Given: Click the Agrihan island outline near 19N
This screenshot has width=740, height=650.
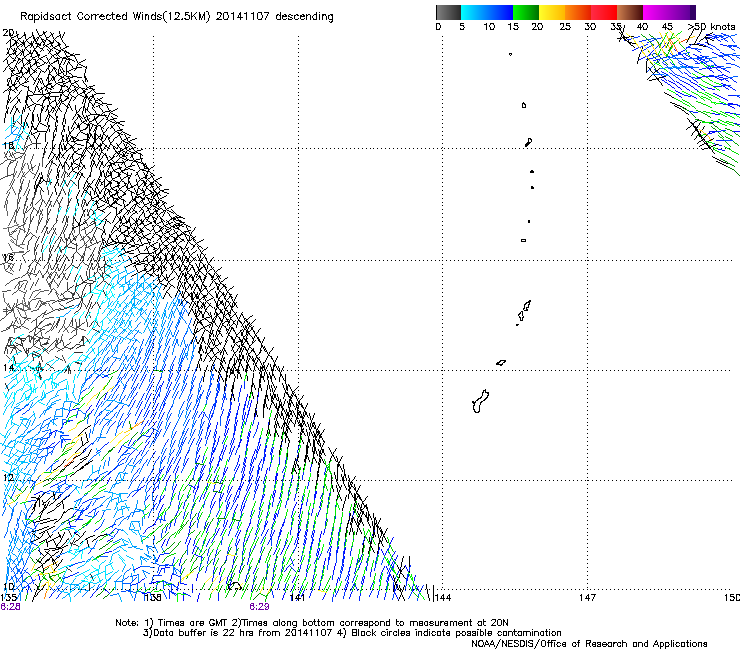Looking at the screenshot, I should [x=524, y=105].
